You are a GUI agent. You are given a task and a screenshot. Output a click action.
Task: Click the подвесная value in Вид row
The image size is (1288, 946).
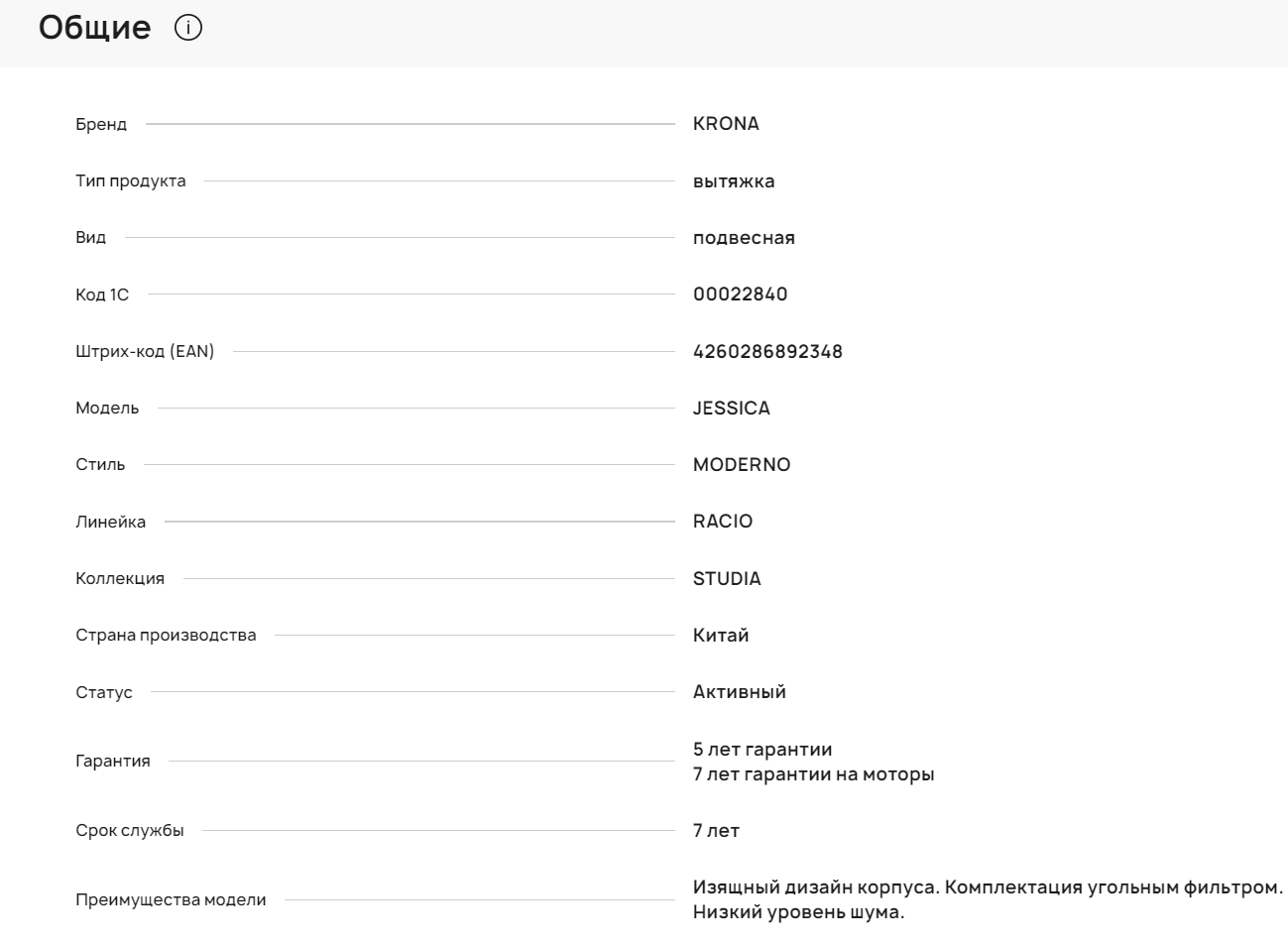click(x=744, y=238)
